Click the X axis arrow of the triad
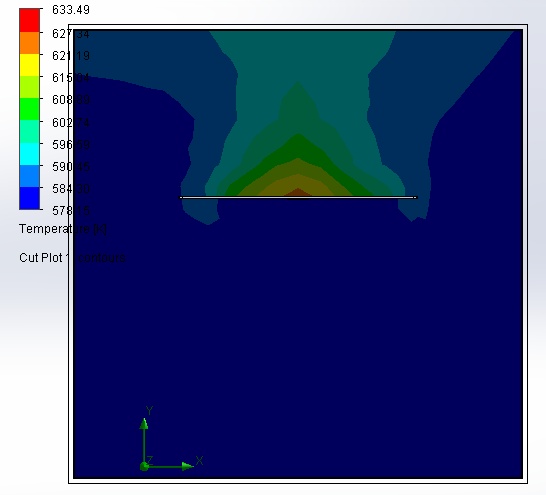The image size is (546, 495). click(x=187, y=466)
